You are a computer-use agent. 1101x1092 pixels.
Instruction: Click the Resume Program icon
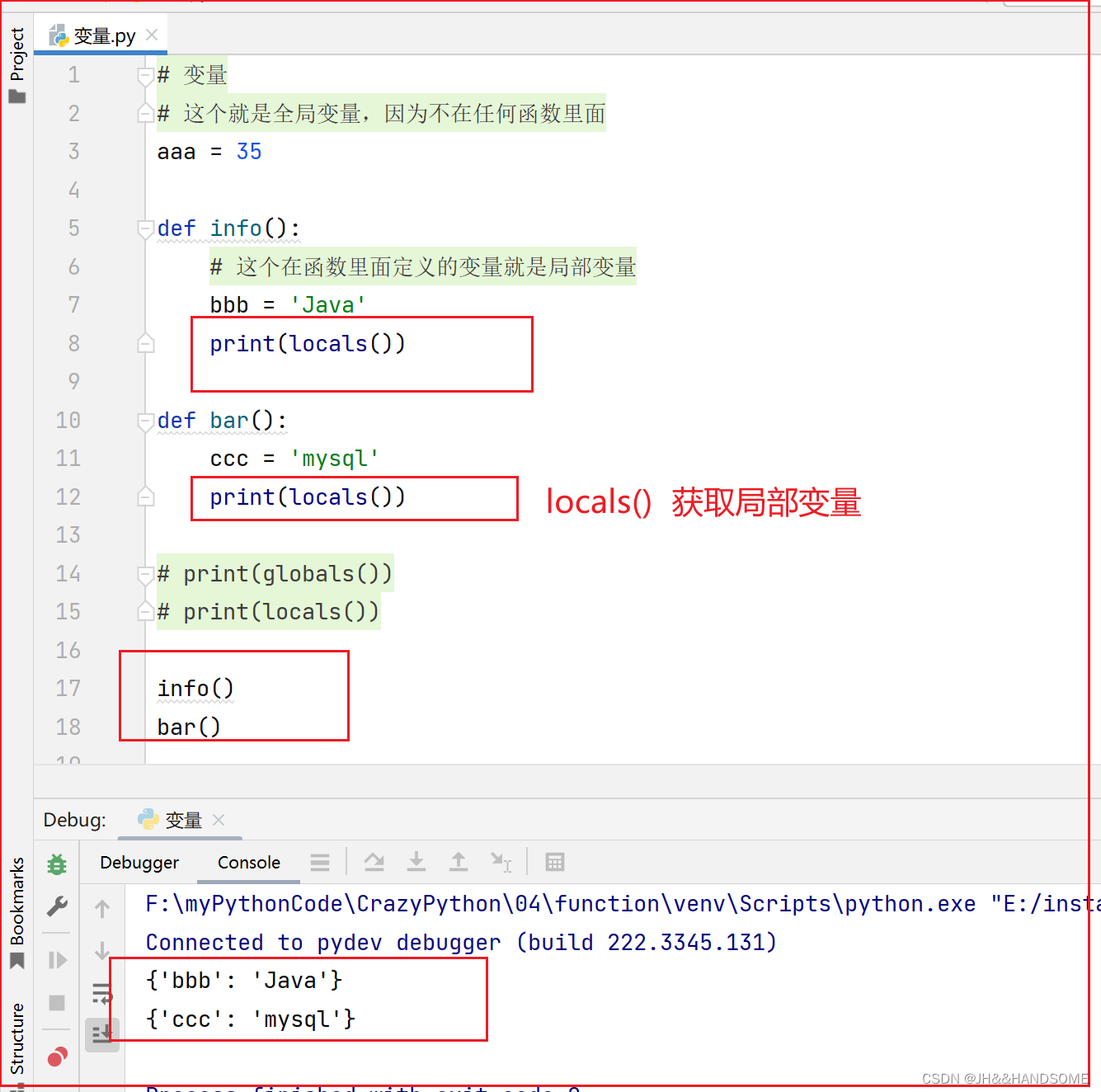tap(57, 960)
